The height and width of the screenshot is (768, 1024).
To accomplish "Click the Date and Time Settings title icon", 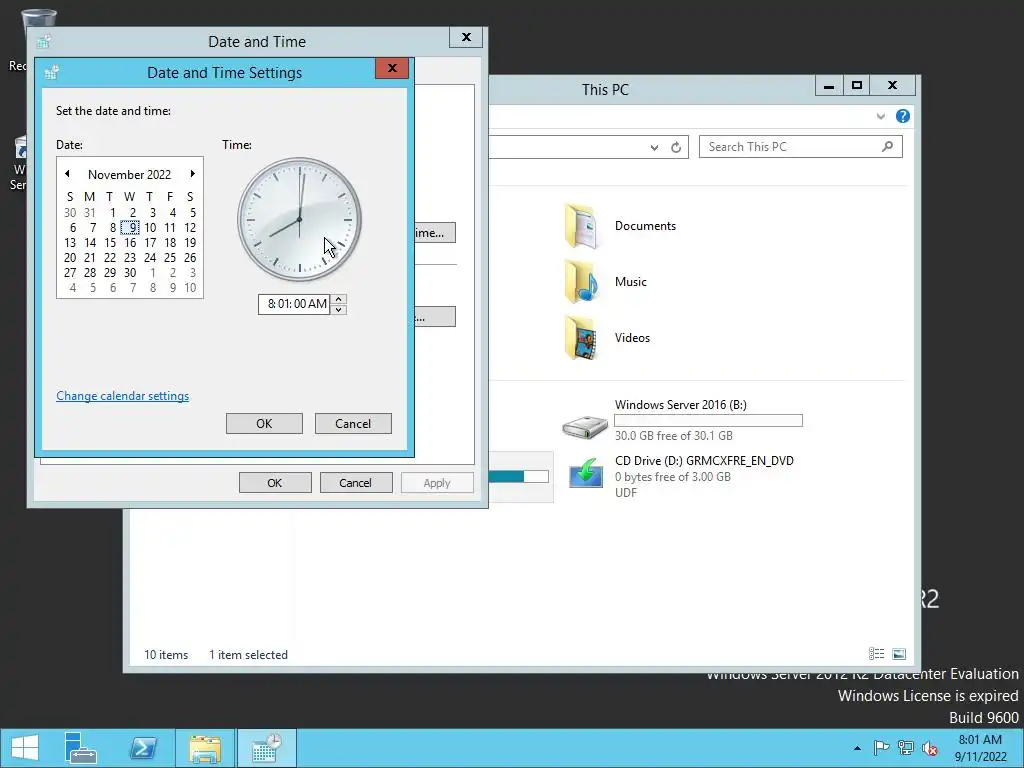I will (x=52, y=72).
